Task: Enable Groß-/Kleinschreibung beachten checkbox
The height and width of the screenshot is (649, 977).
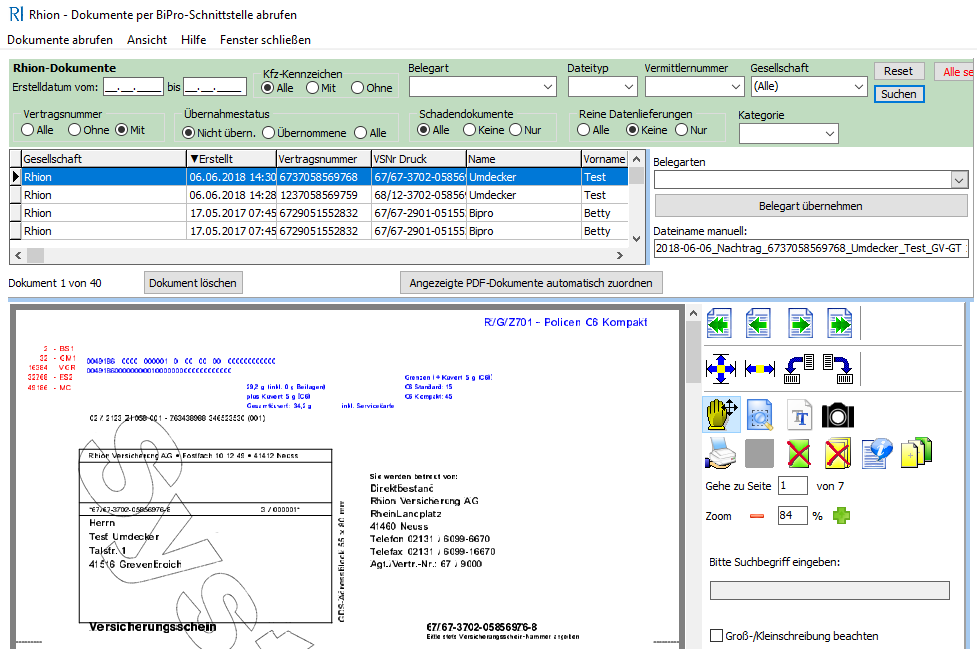Action: tap(717, 636)
